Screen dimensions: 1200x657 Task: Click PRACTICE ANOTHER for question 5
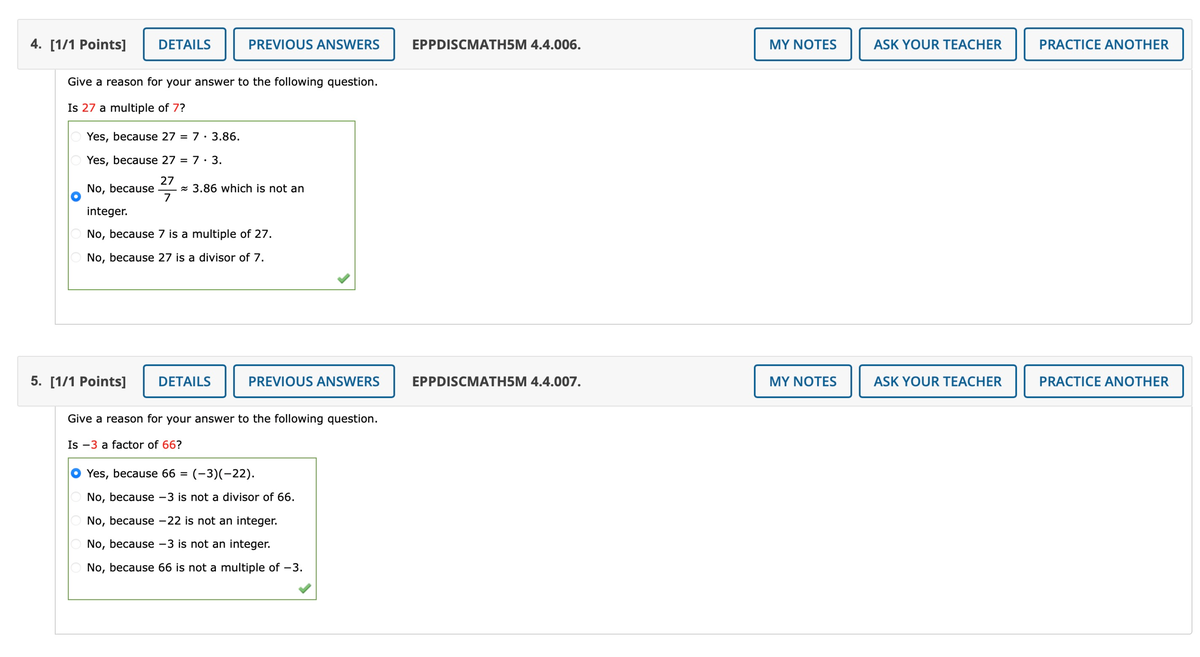tap(1103, 381)
